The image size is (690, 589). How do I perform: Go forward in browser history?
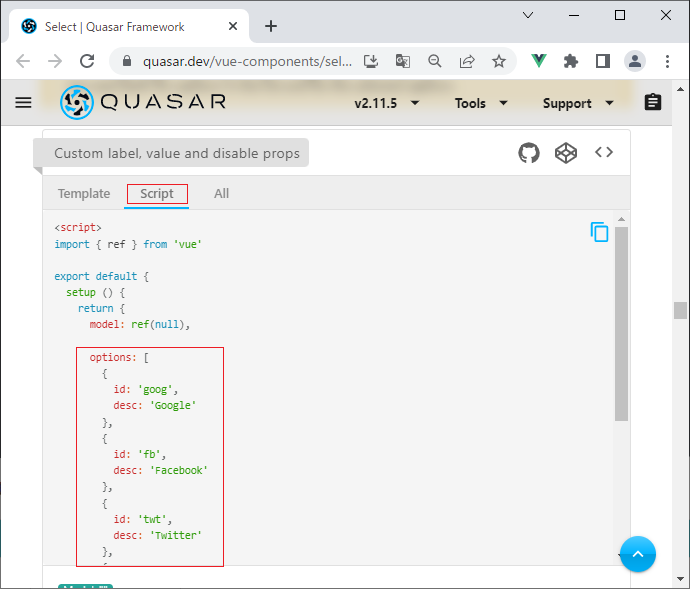pyautogui.click(x=55, y=61)
